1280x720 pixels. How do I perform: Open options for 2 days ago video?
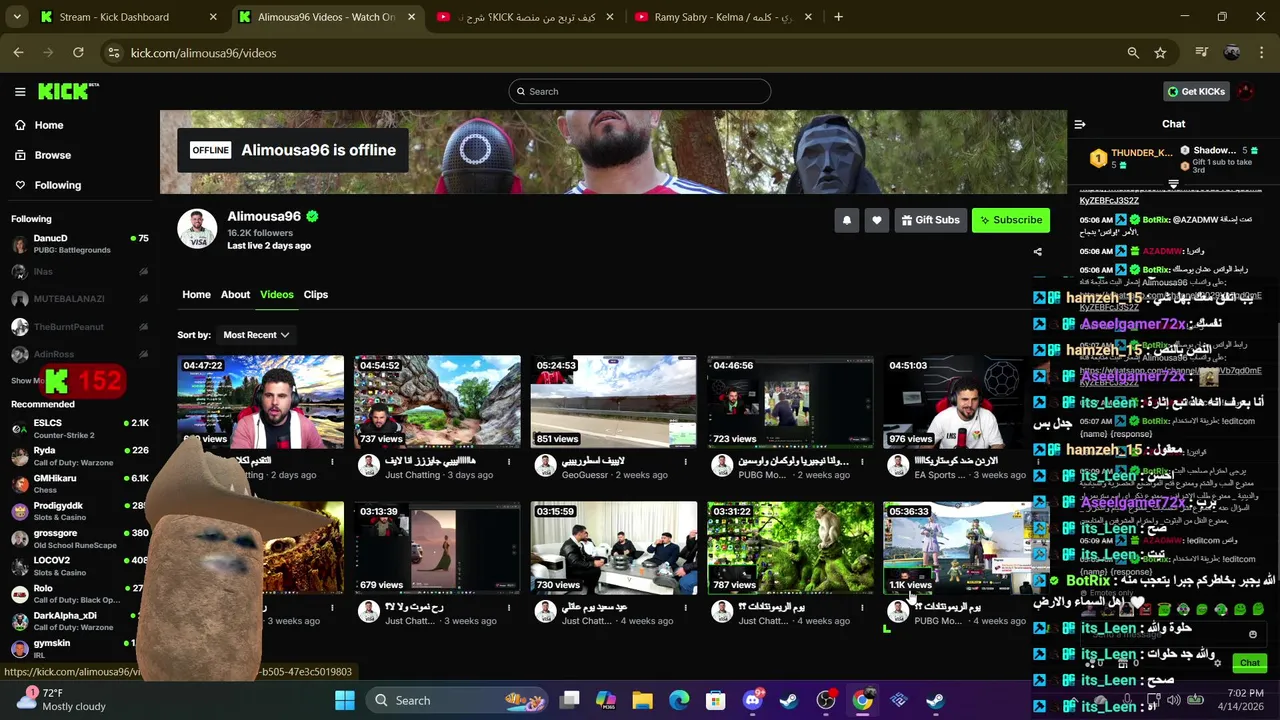pyautogui.click(x=332, y=462)
